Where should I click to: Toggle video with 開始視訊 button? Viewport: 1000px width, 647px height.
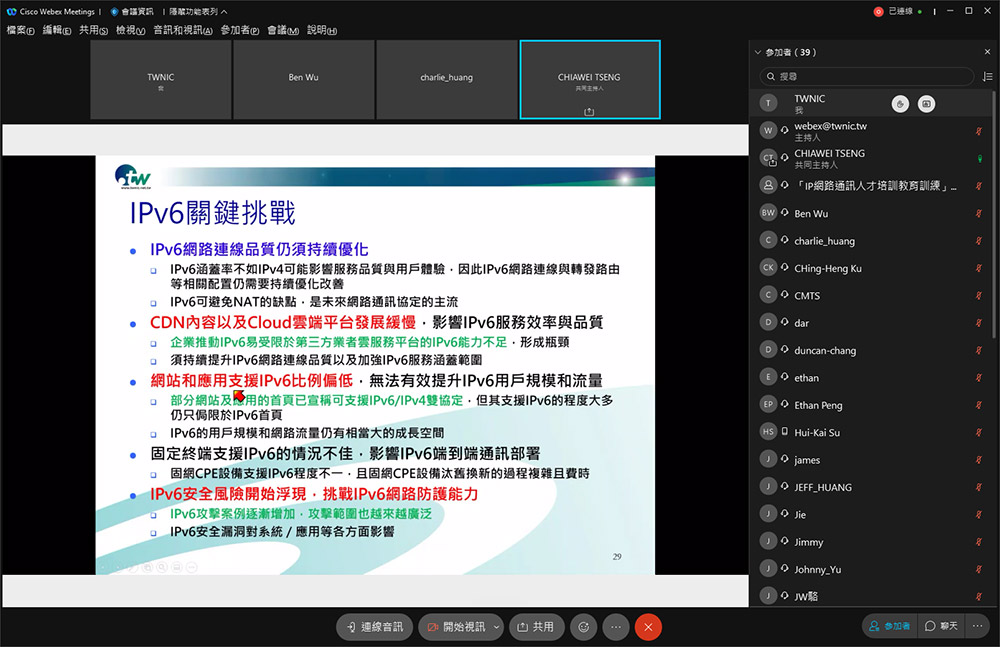coord(454,626)
